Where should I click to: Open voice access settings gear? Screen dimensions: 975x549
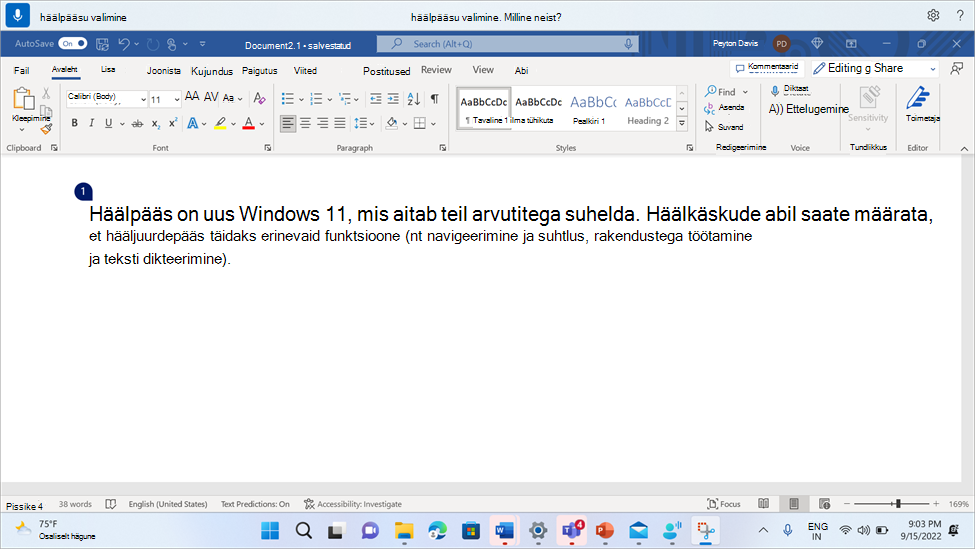tap(933, 16)
